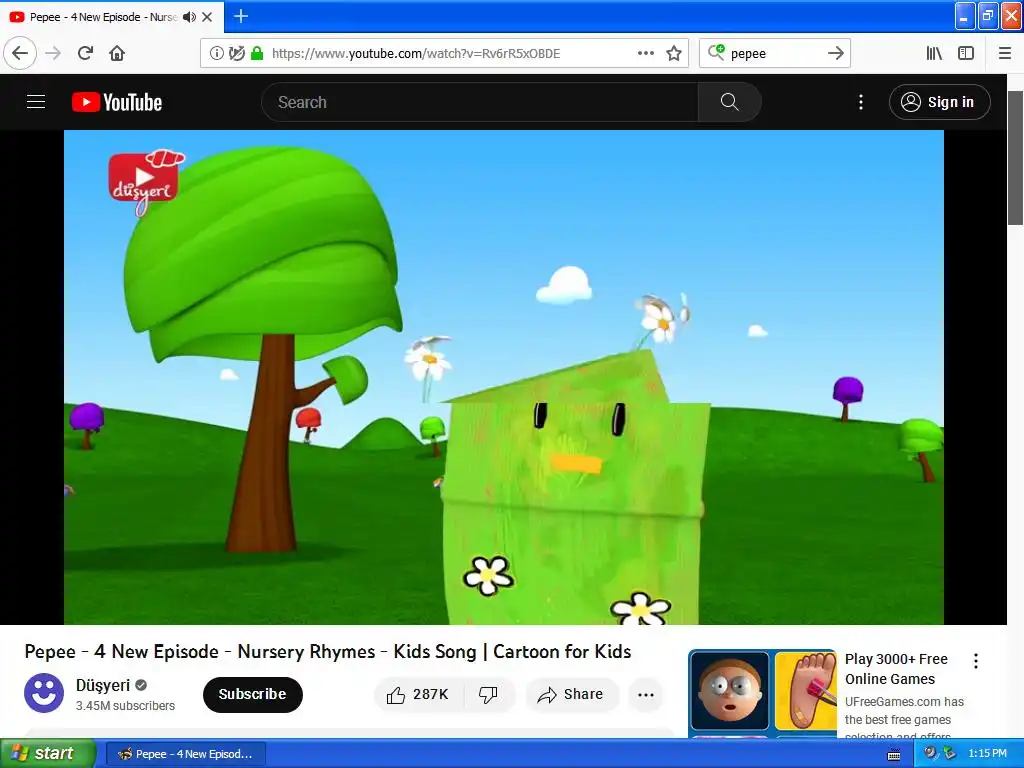Toggle the browser sidebar view
The image size is (1024, 768).
[x=966, y=53]
